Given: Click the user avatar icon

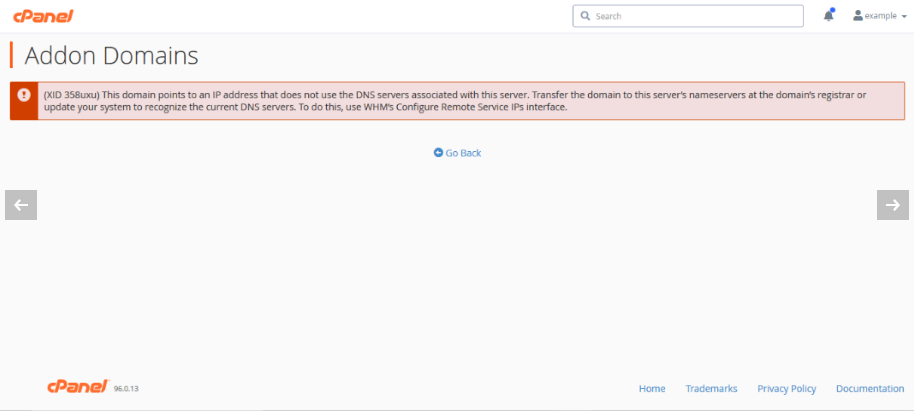Looking at the screenshot, I should pyautogui.click(x=857, y=16).
